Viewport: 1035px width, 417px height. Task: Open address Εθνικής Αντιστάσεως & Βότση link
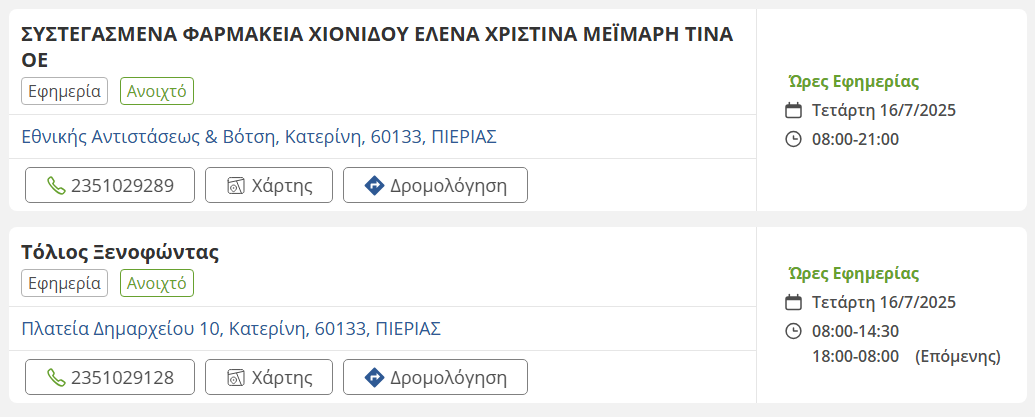click(259, 136)
